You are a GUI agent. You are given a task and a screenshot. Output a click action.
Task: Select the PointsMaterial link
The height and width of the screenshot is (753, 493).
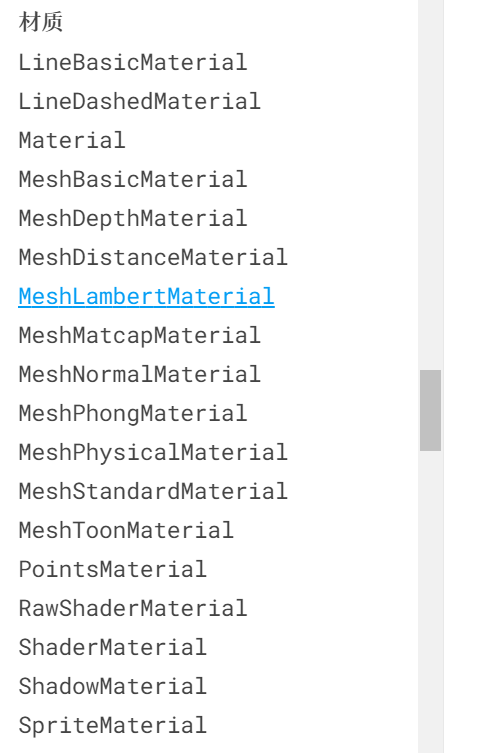112,569
